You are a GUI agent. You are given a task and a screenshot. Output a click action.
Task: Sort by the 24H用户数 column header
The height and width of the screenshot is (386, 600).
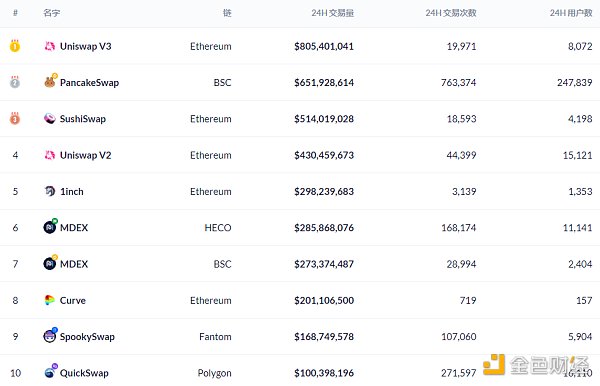[571, 13]
